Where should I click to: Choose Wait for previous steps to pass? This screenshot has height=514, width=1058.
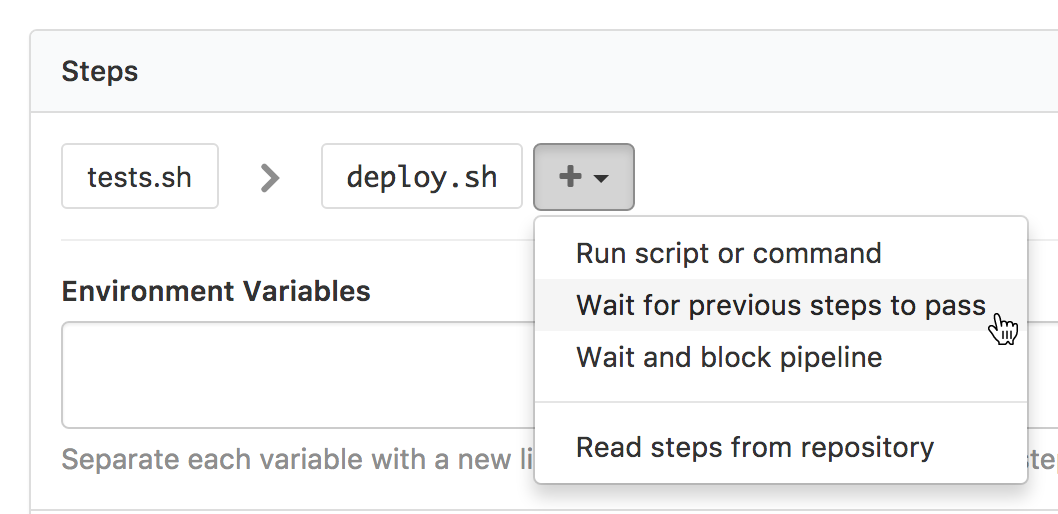tap(781, 305)
